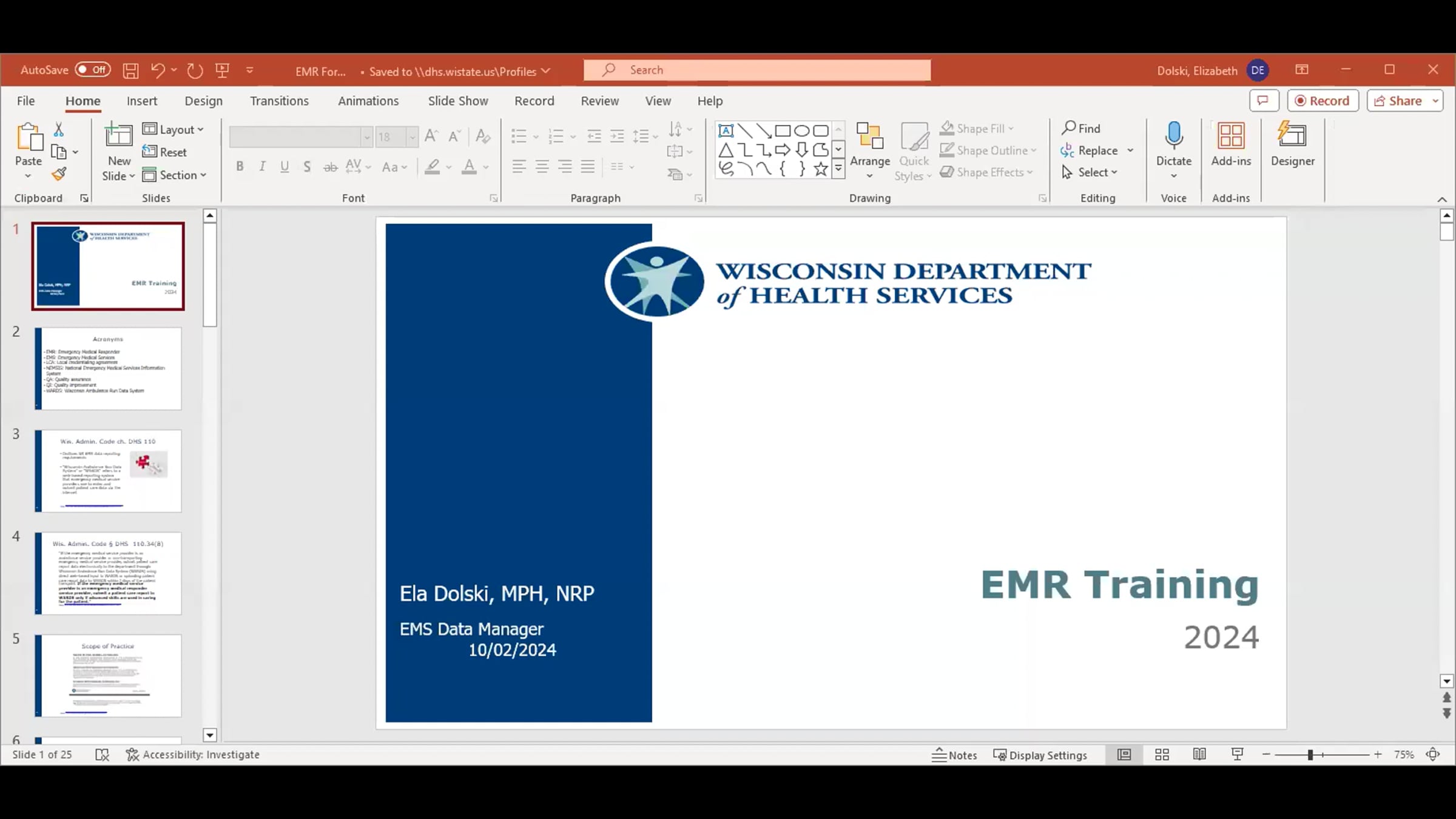
Task: Toggle Underline formatting
Action: pyautogui.click(x=285, y=166)
